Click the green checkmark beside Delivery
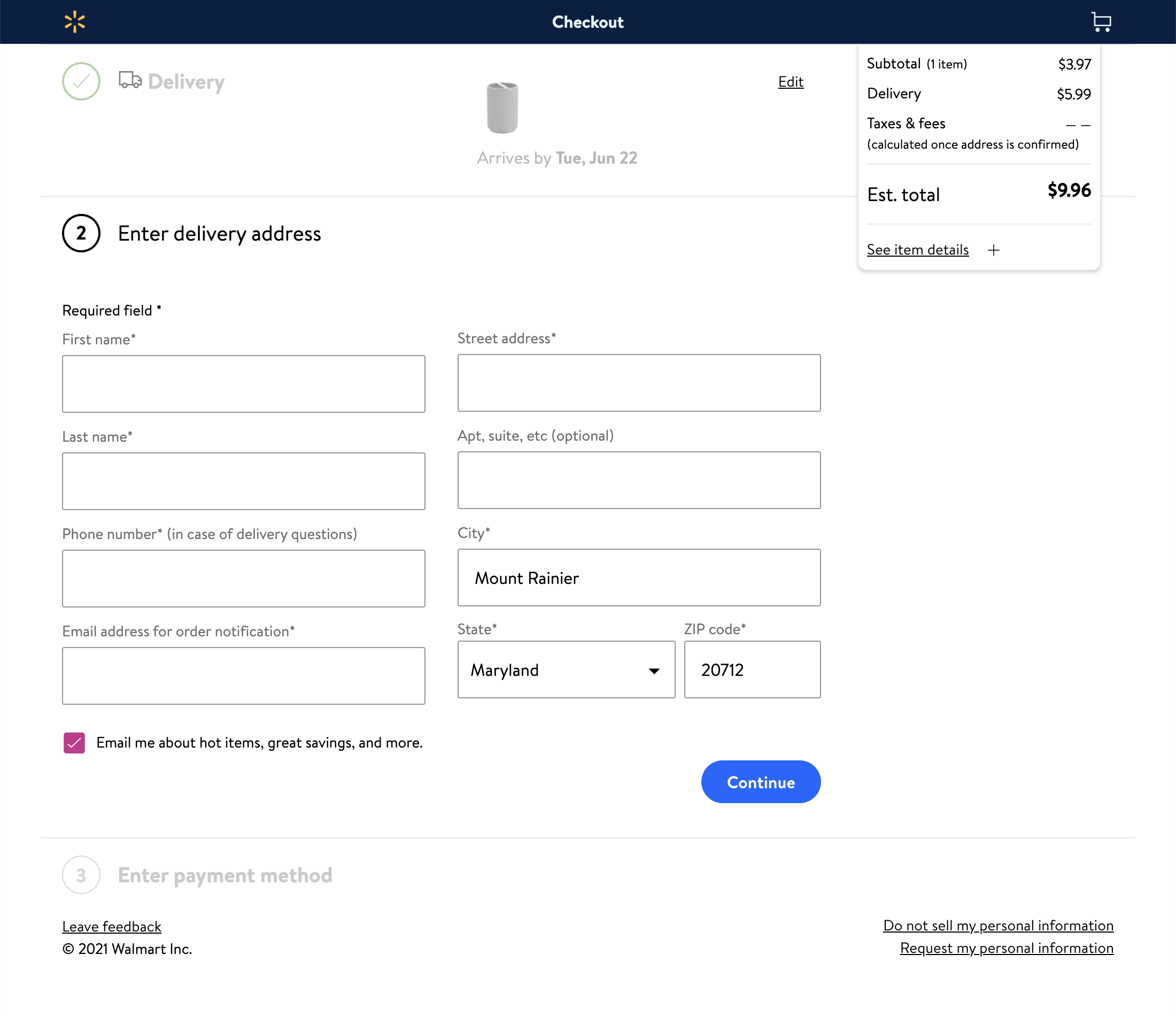Screen dimensions: 1176x1016 [x=81, y=81]
